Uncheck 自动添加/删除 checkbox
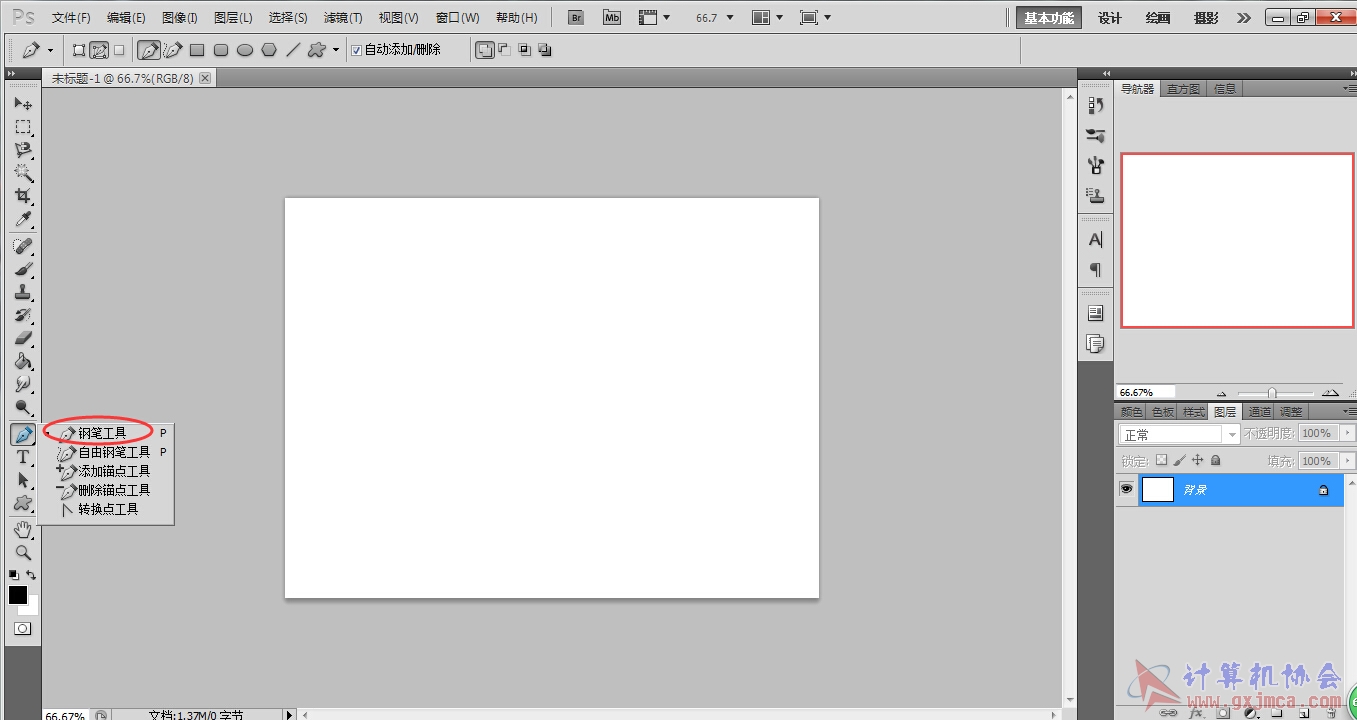The image size is (1357, 720). pos(356,50)
